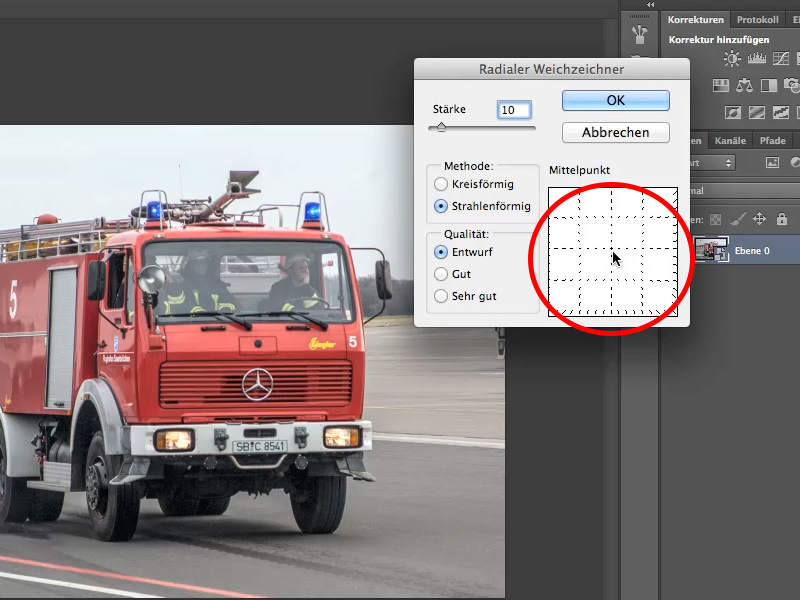Switch to Pfade tab
The image size is (800, 600).
click(772, 140)
